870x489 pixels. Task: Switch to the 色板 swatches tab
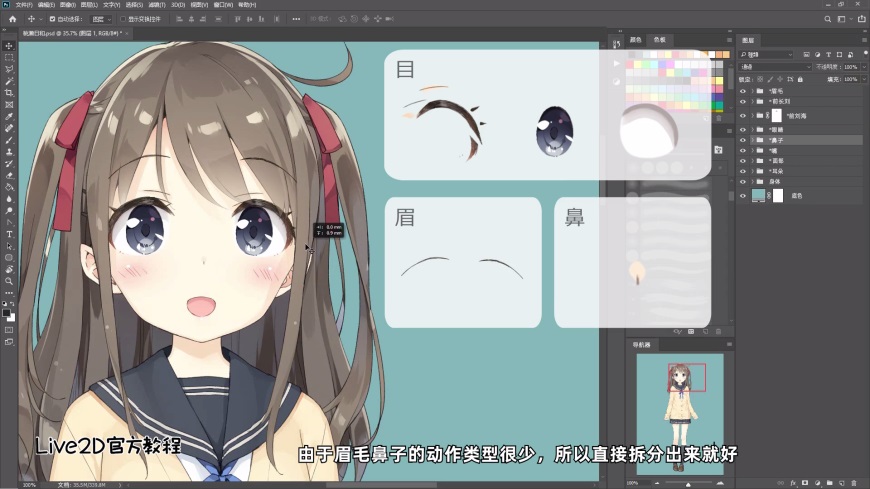(659, 40)
